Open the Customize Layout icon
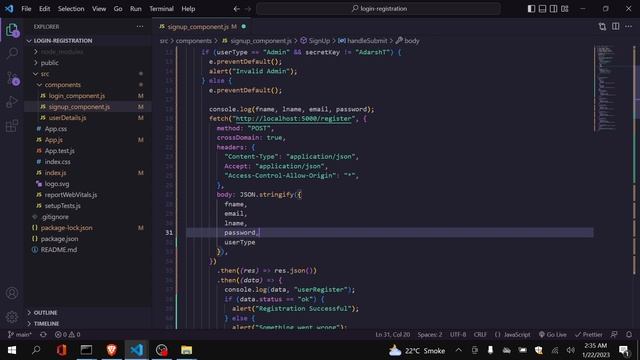 click(x=565, y=9)
